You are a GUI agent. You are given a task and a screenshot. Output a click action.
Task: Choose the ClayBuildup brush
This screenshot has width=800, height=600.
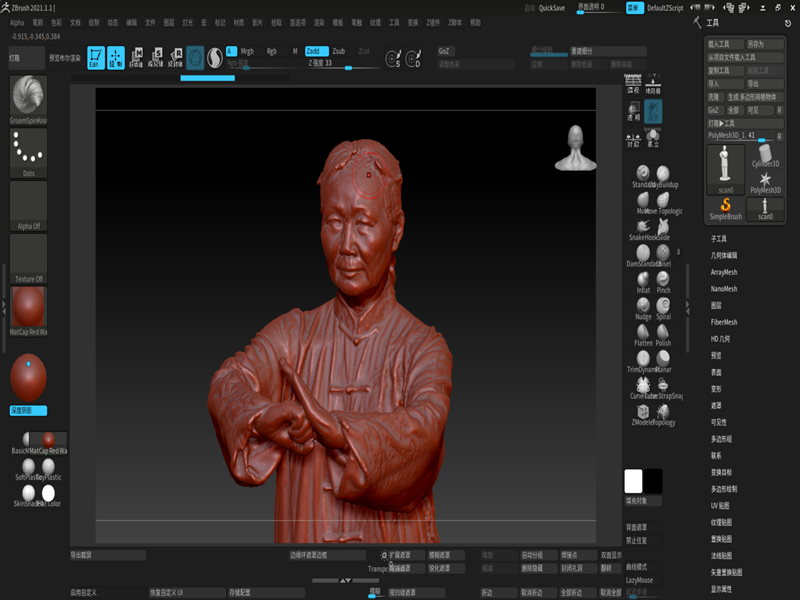[663, 172]
